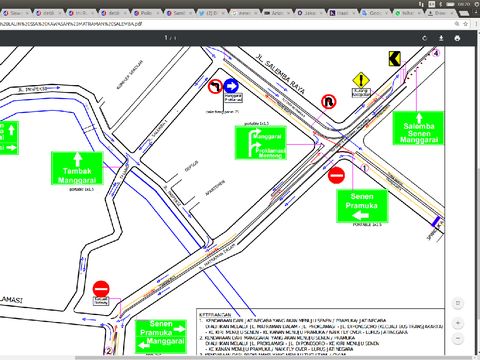This screenshot has height=360, width=480.
Task: Zoom in on the PDF map
Action: tap(458, 323)
